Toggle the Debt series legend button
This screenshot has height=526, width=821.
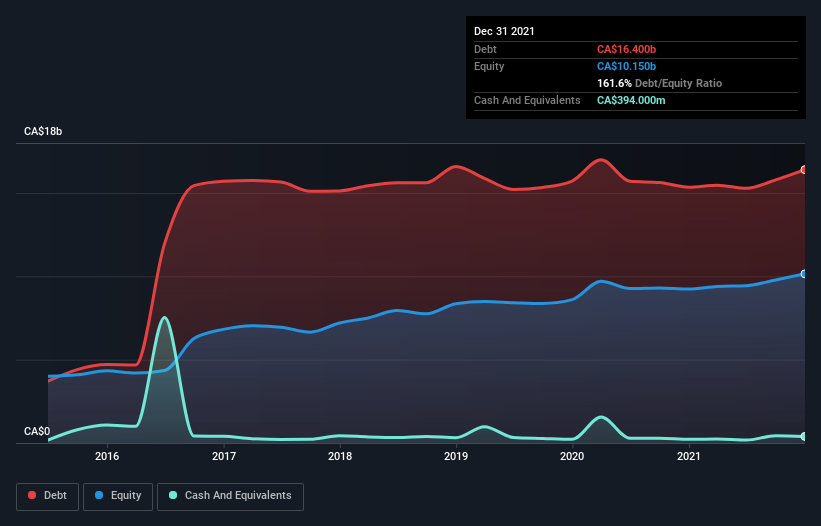pyautogui.click(x=48, y=496)
